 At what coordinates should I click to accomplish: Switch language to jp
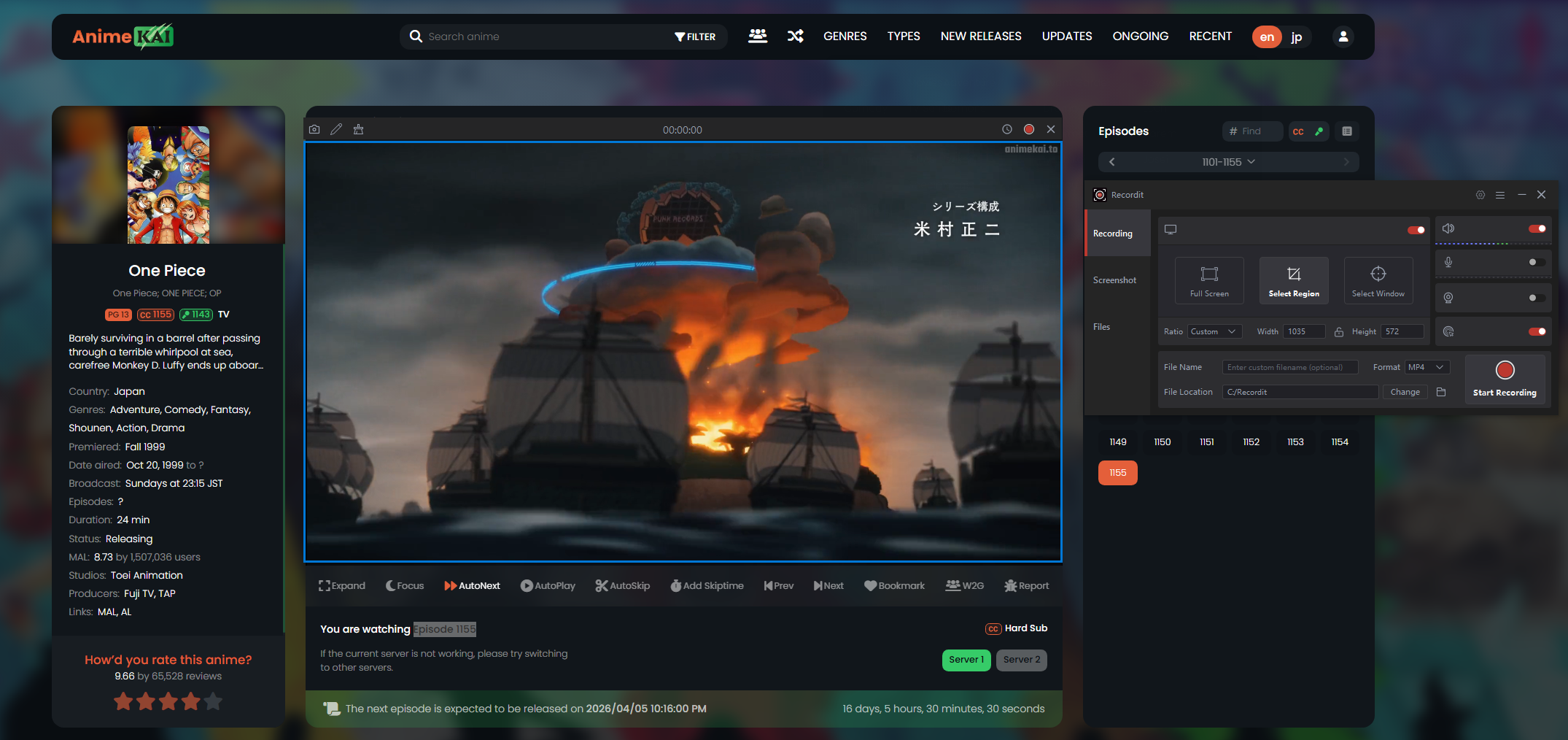(x=1297, y=36)
